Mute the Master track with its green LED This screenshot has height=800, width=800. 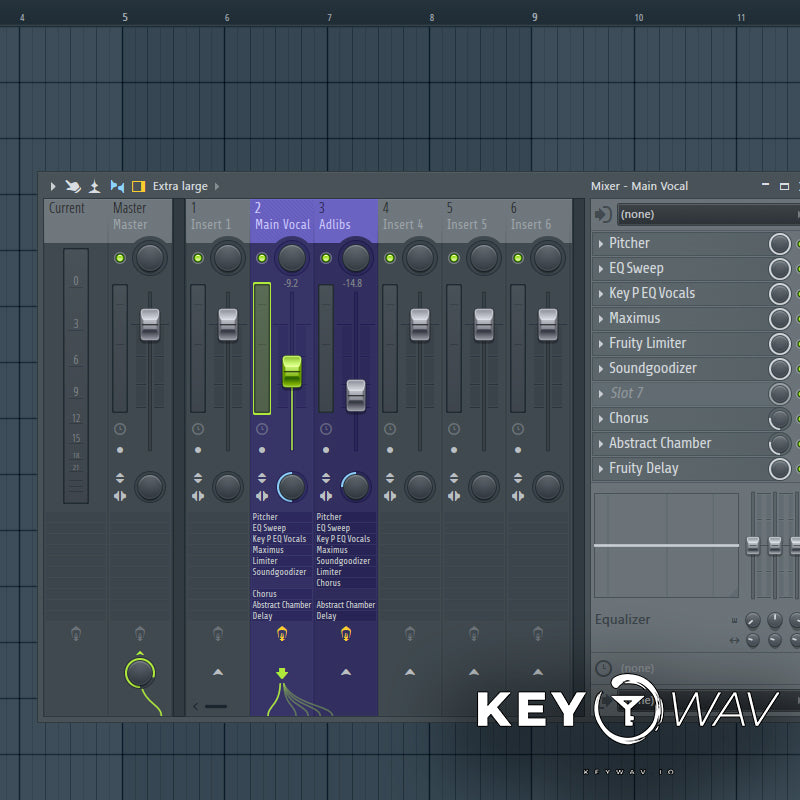120,258
